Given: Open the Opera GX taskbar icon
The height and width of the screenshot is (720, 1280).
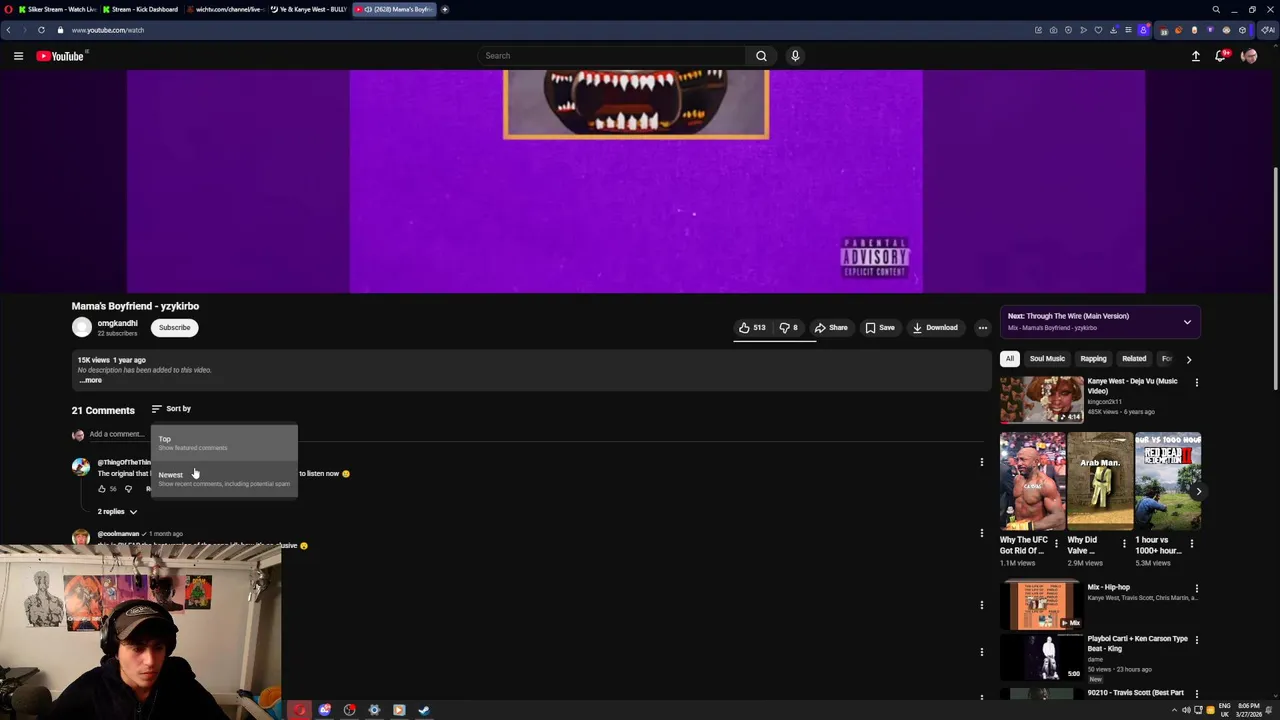Looking at the screenshot, I should click(x=299, y=710).
